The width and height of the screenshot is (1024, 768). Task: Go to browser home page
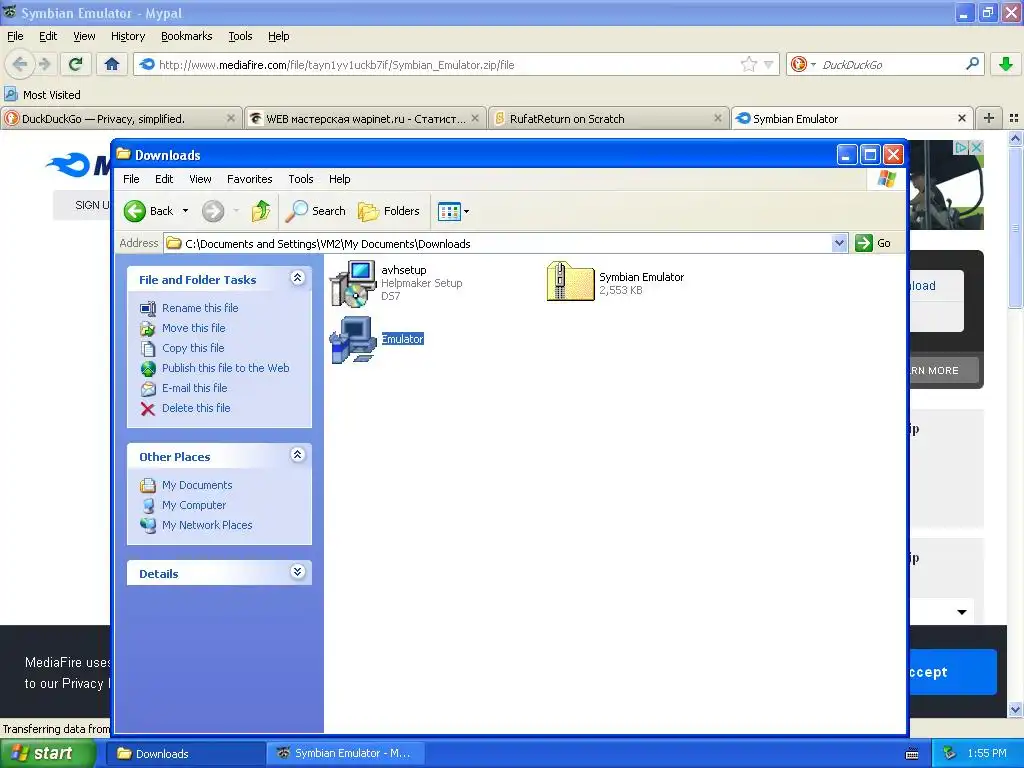pos(112,64)
